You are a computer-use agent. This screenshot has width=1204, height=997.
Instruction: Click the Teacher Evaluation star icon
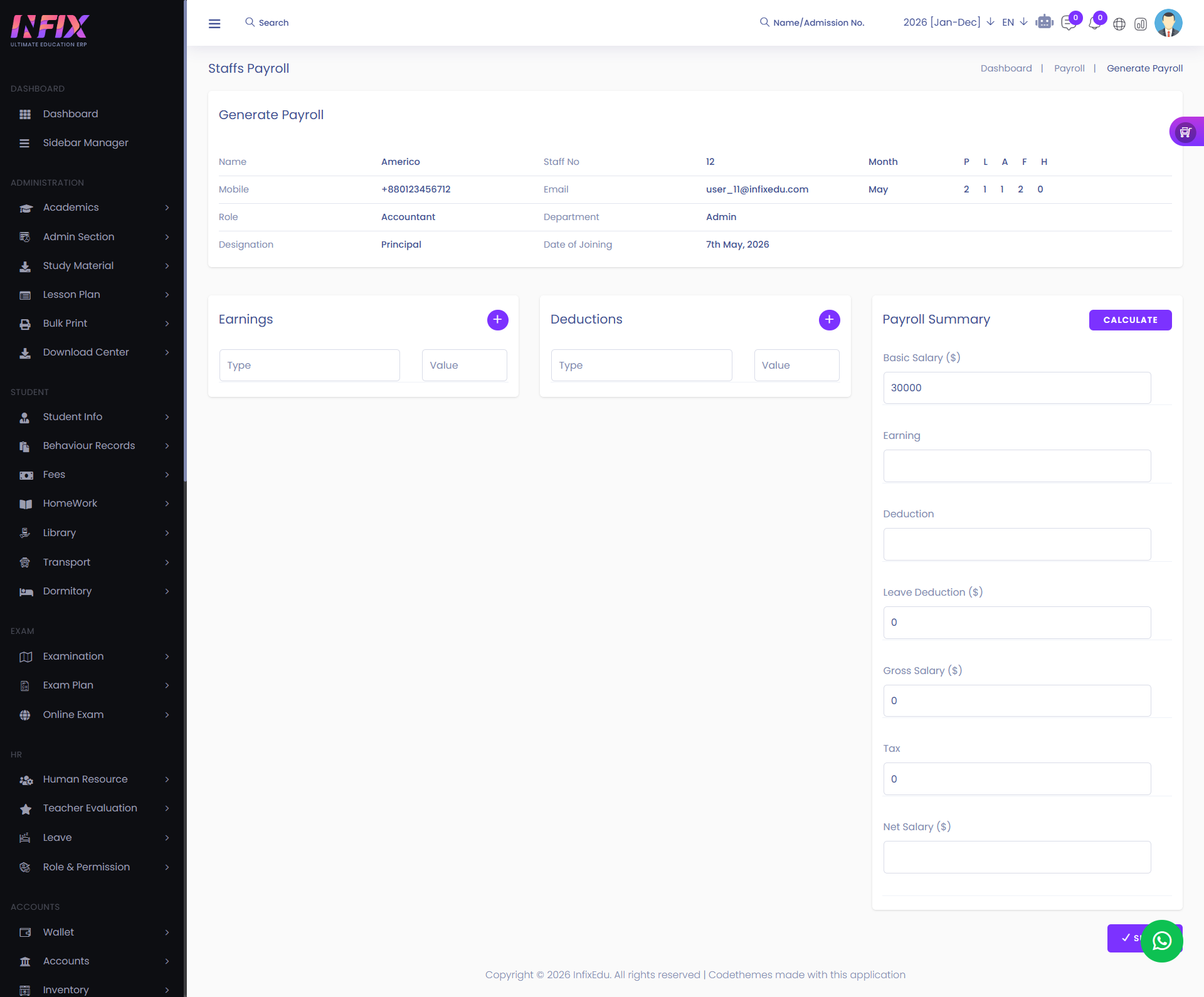tap(25, 809)
